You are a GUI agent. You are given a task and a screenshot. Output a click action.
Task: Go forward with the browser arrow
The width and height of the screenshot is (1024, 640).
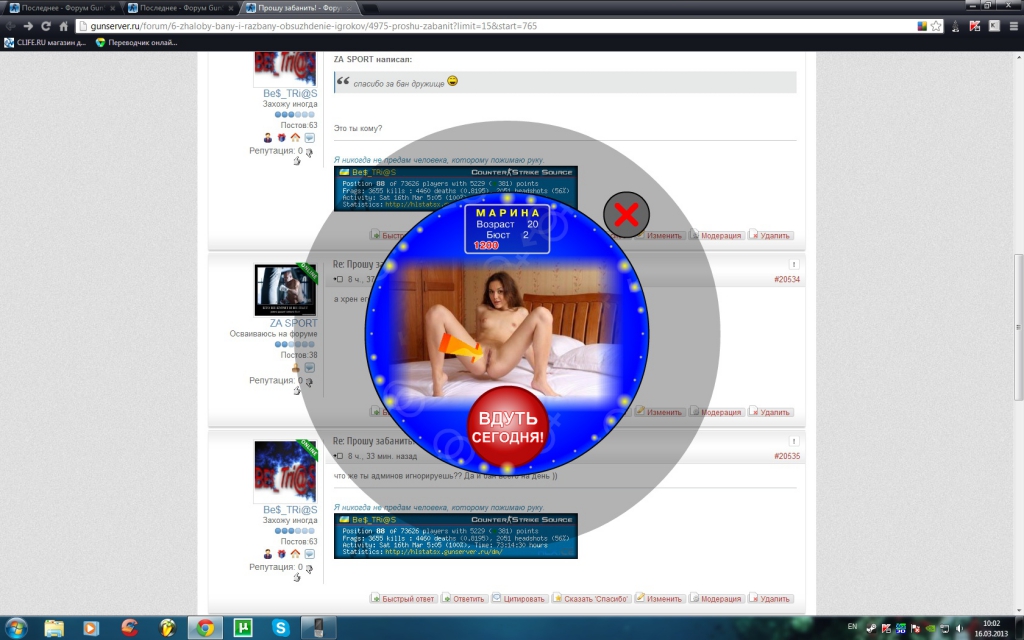click(28, 26)
